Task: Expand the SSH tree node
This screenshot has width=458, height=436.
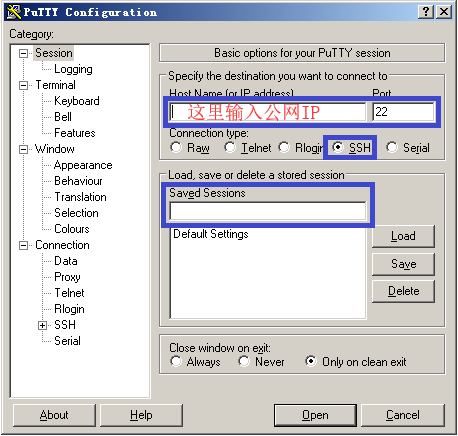Action: [x=42, y=325]
